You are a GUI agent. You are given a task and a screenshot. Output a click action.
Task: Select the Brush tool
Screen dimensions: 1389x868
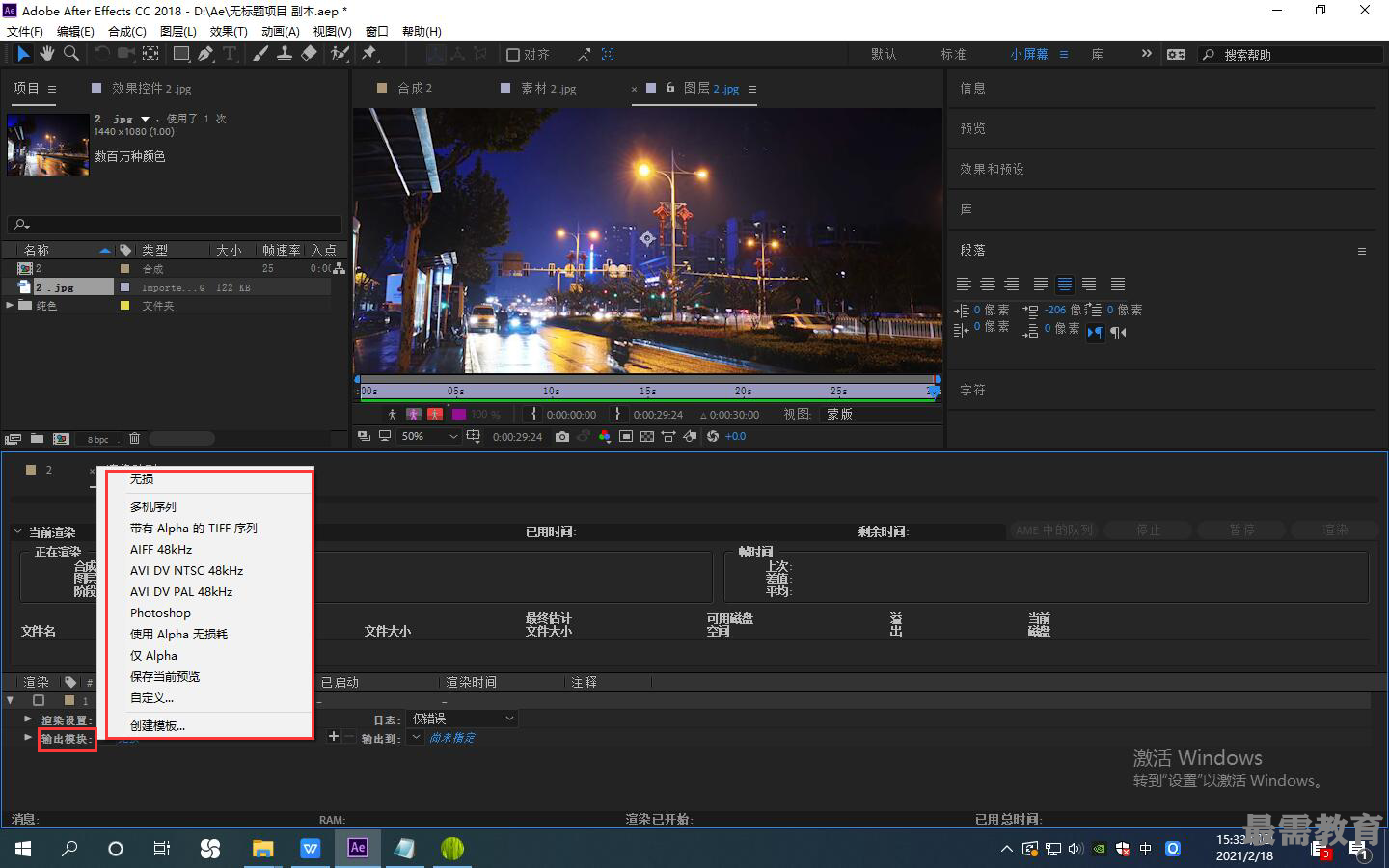pos(260,54)
